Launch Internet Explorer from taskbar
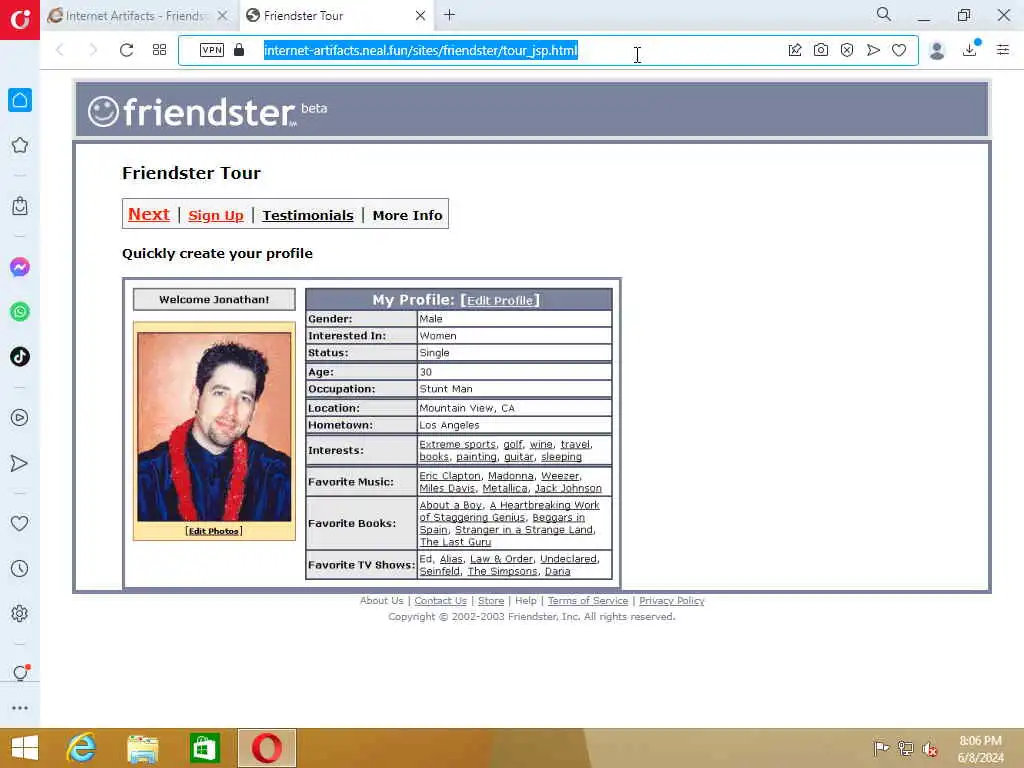This screenshot has width=1024, height=768. pos(82,748)
